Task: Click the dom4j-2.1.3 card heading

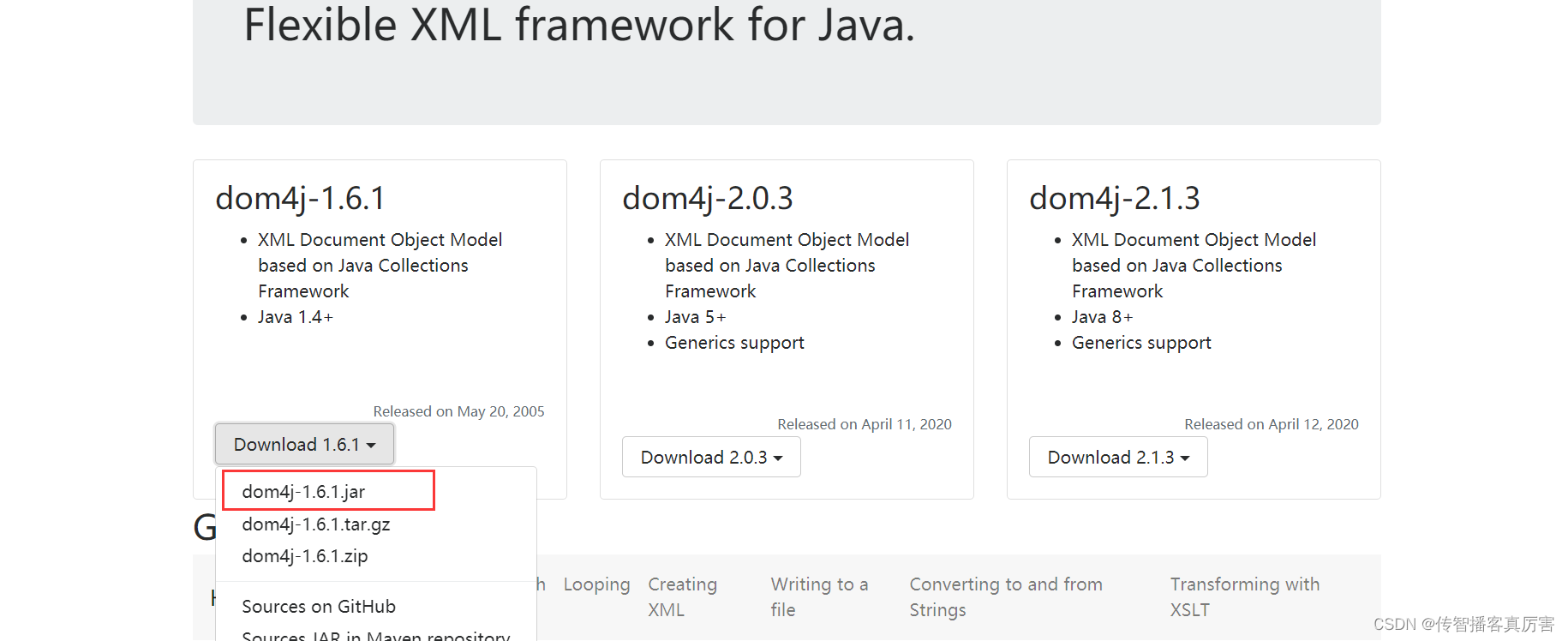Action: [x=1115, y=198]
